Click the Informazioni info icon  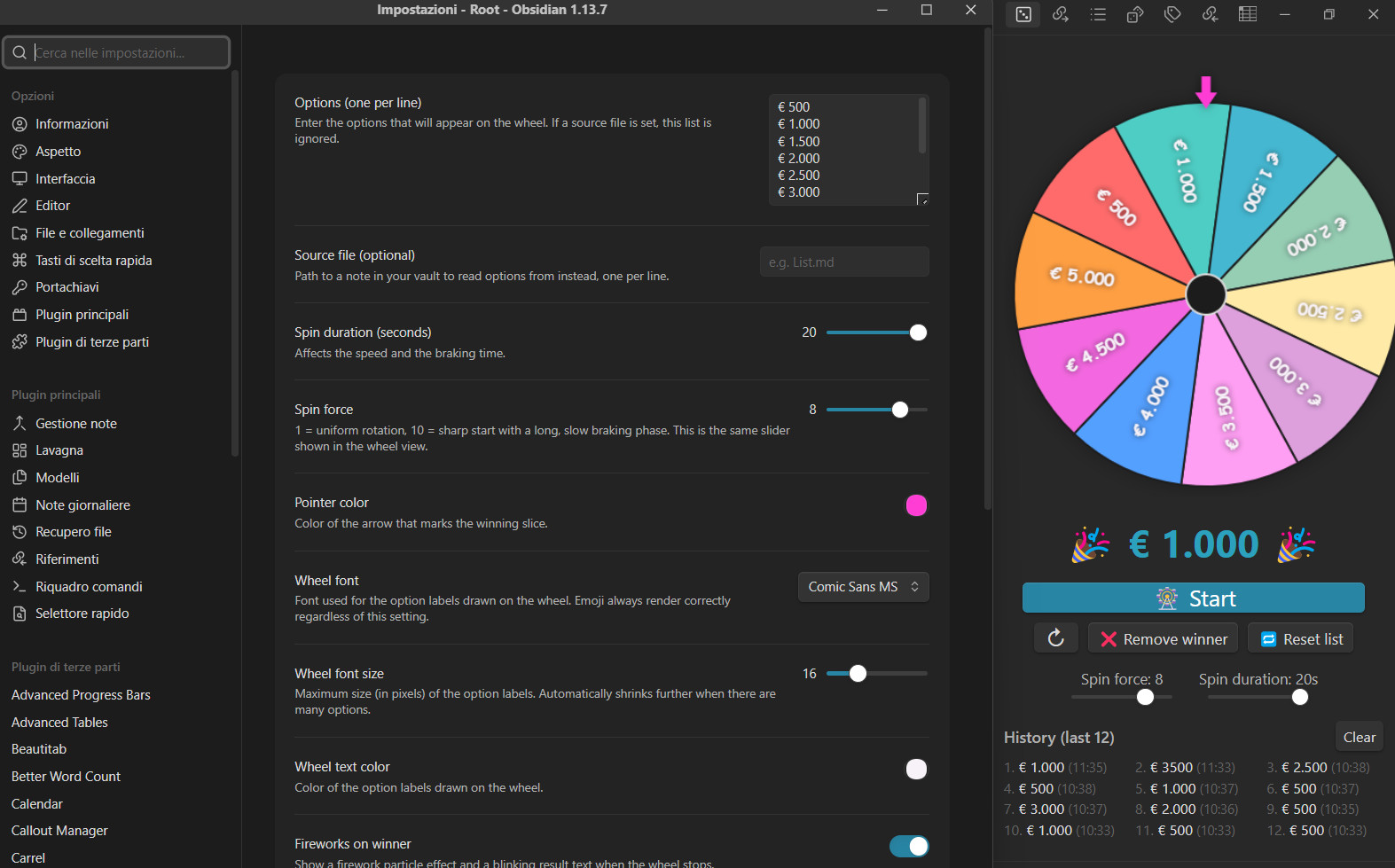pyautogui.click(x=20, y=124)
